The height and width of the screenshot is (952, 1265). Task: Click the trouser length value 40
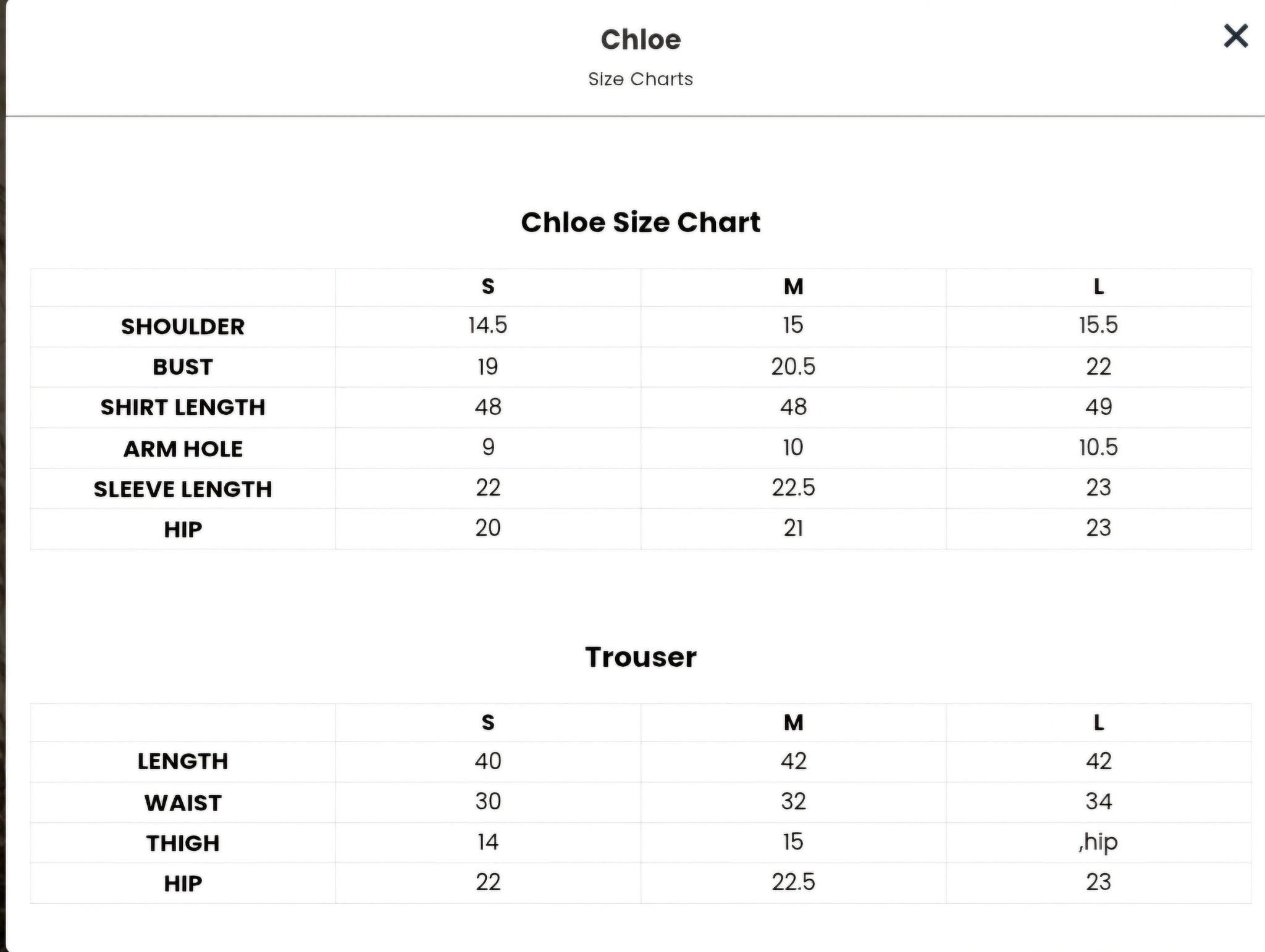pyautogui.click(x=487, y=761)
